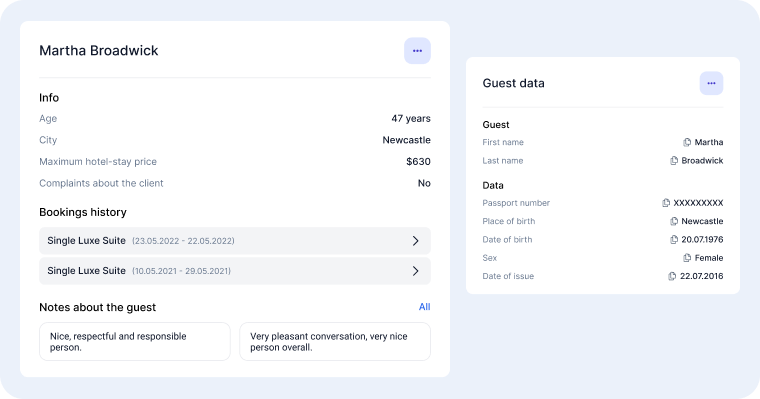
Task: Select the complaints value No
Action: (424, 183)
